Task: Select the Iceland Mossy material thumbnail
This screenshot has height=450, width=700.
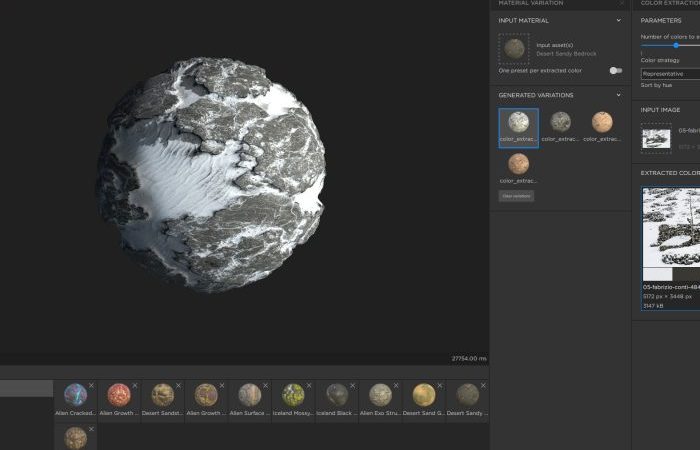Action: 293,395
